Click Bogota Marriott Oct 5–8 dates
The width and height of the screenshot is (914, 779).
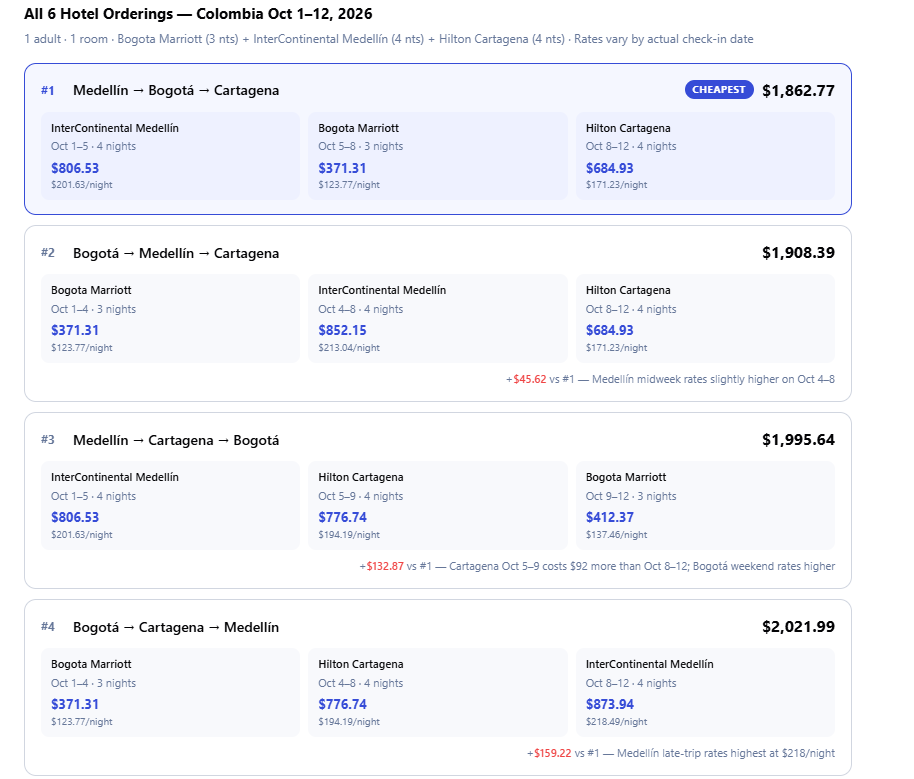[x=360, y=146]
